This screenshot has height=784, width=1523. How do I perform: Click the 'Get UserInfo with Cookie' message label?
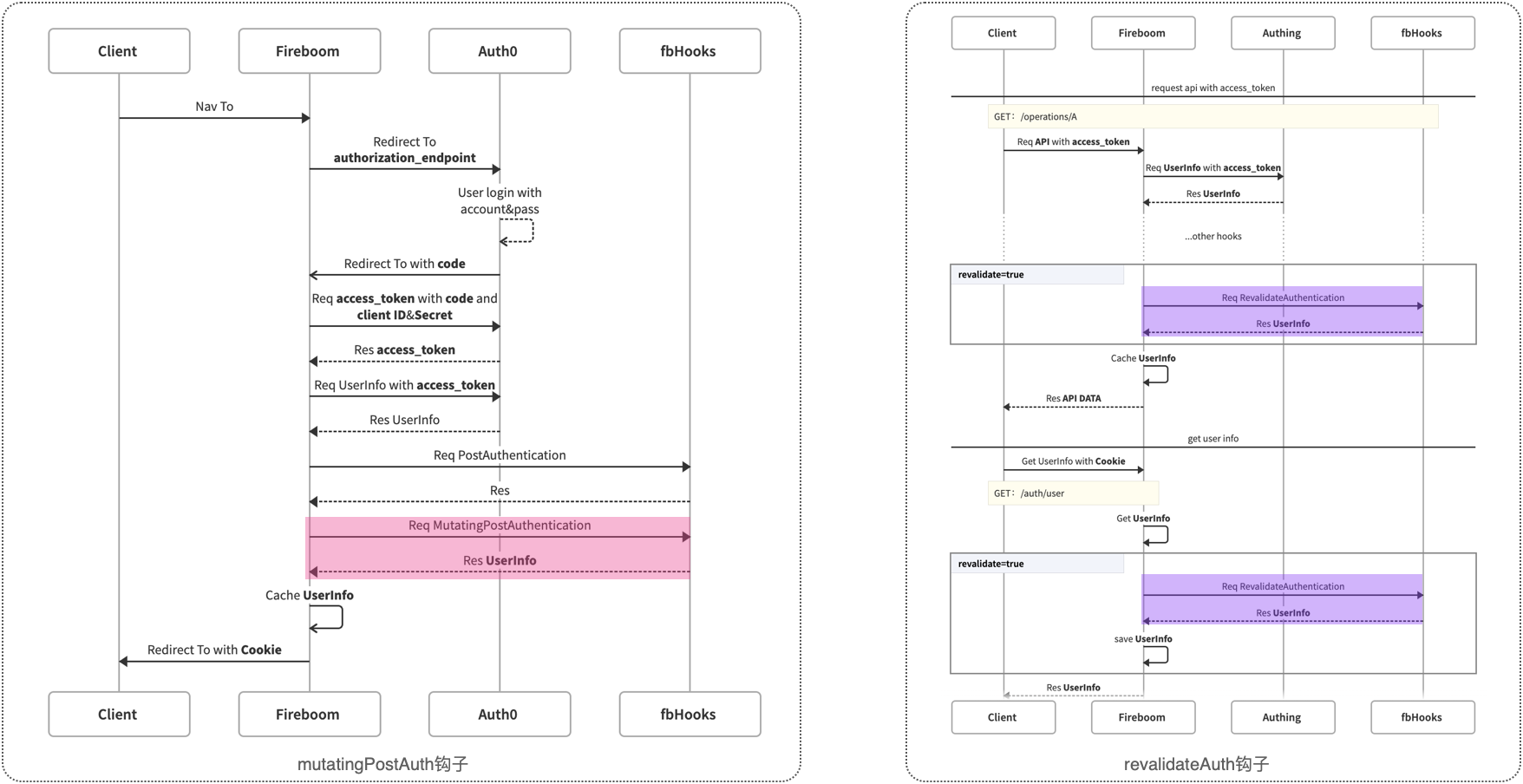[x=1073, y=461]
